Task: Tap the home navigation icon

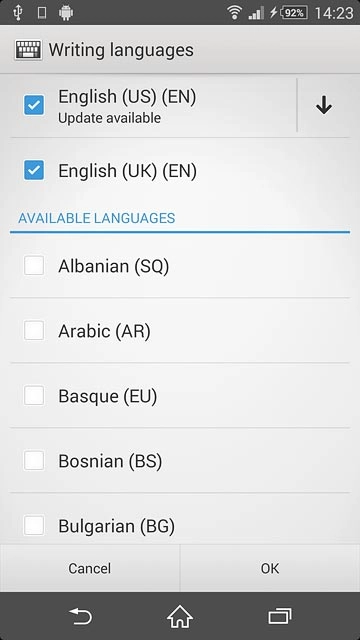Action: 180,616
